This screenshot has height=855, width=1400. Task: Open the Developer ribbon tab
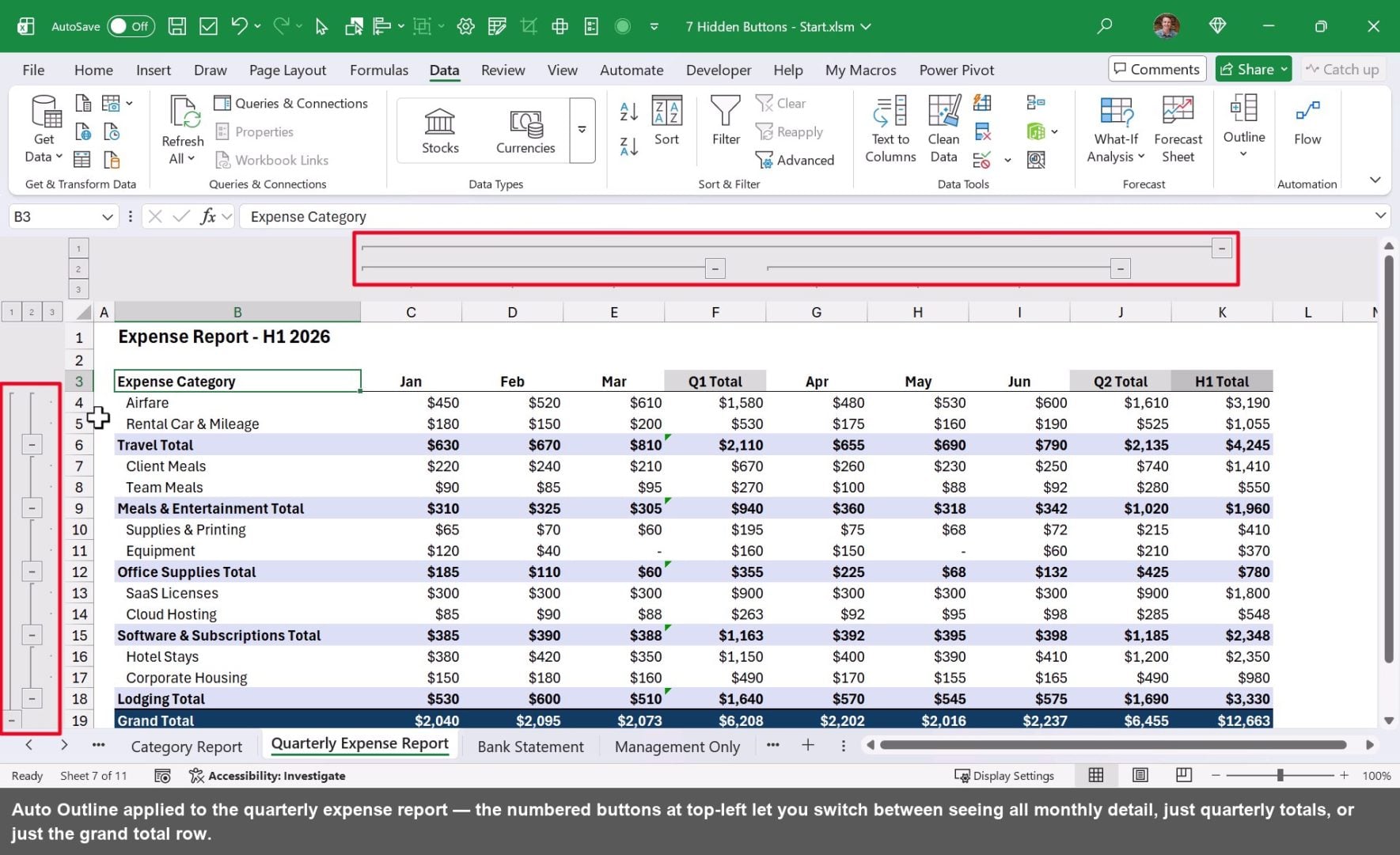pos(719,70)
